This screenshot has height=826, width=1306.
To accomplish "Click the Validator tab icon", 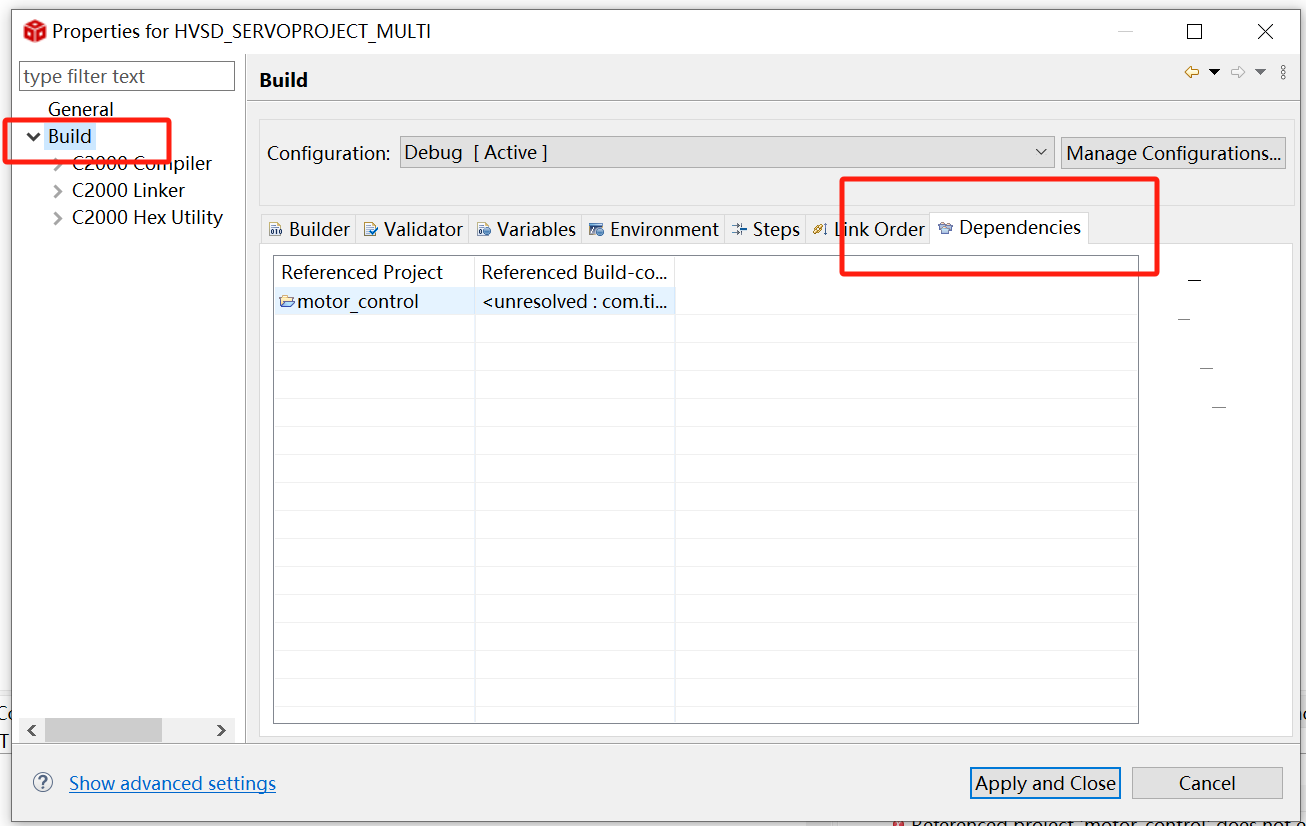I will pos(371,230).
